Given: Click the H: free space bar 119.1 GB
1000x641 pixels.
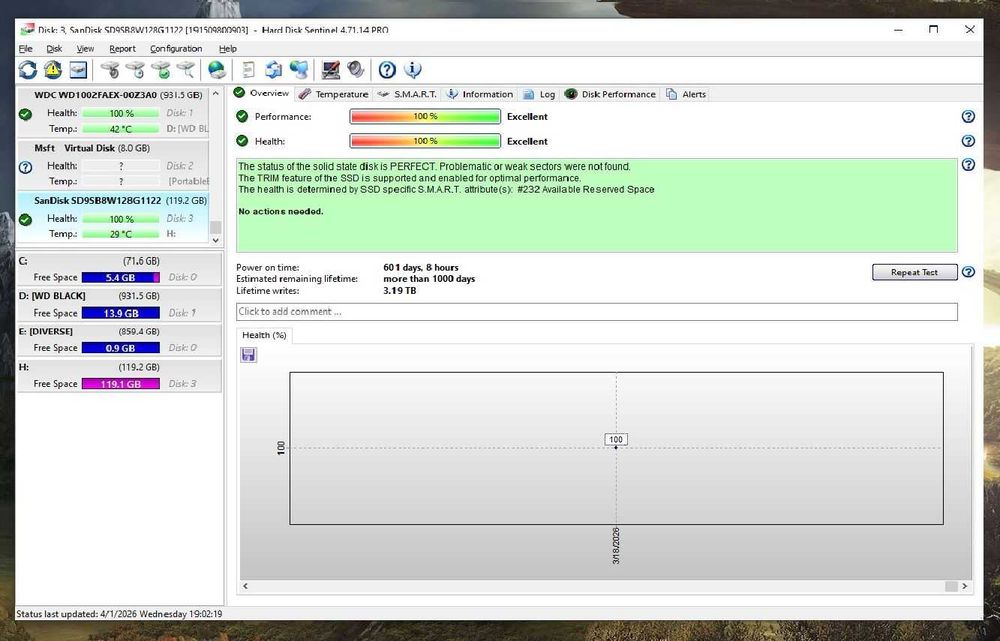Looking at the screenshot, I should point(121,384).
